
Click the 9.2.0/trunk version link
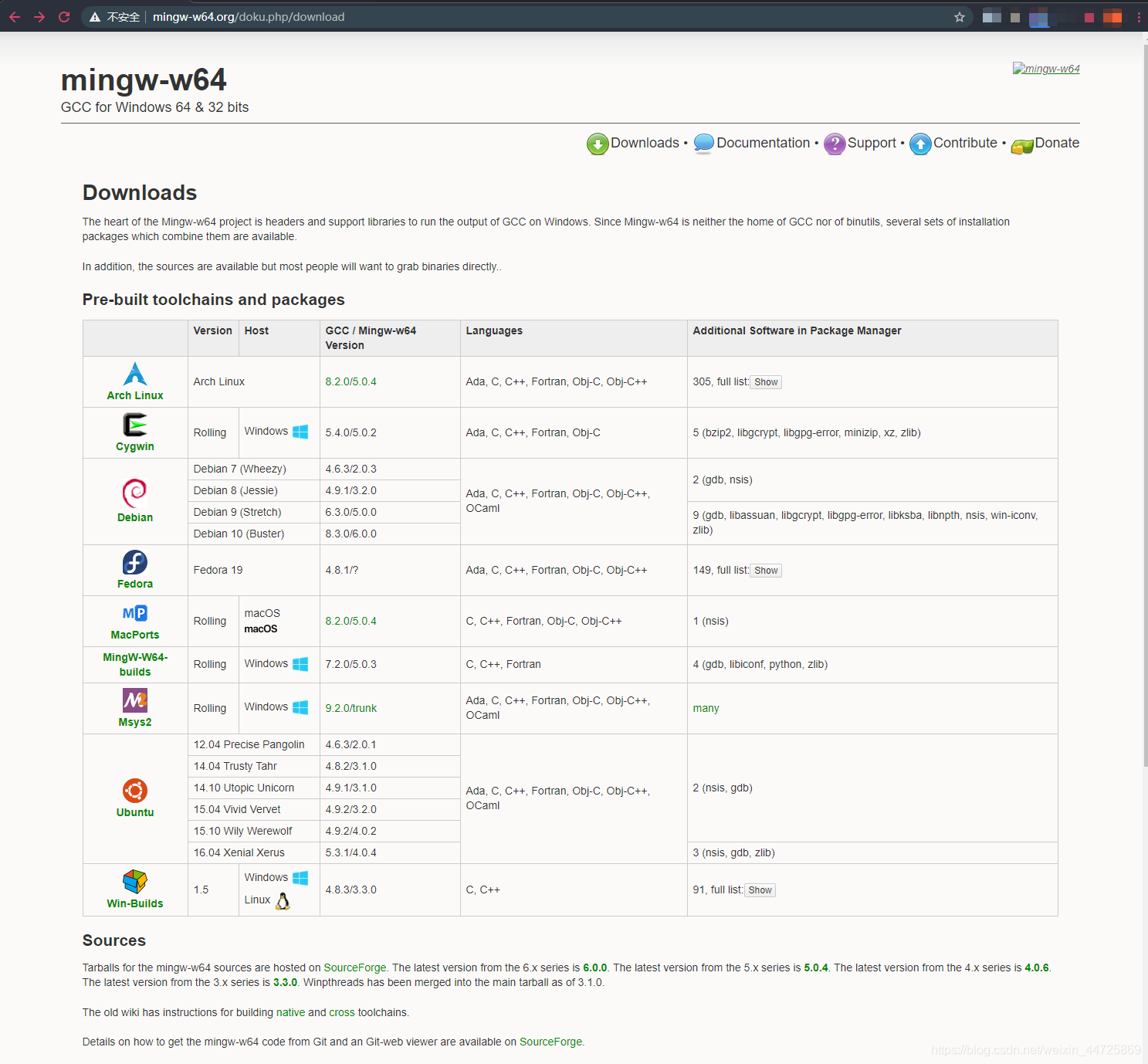point(350,708)
